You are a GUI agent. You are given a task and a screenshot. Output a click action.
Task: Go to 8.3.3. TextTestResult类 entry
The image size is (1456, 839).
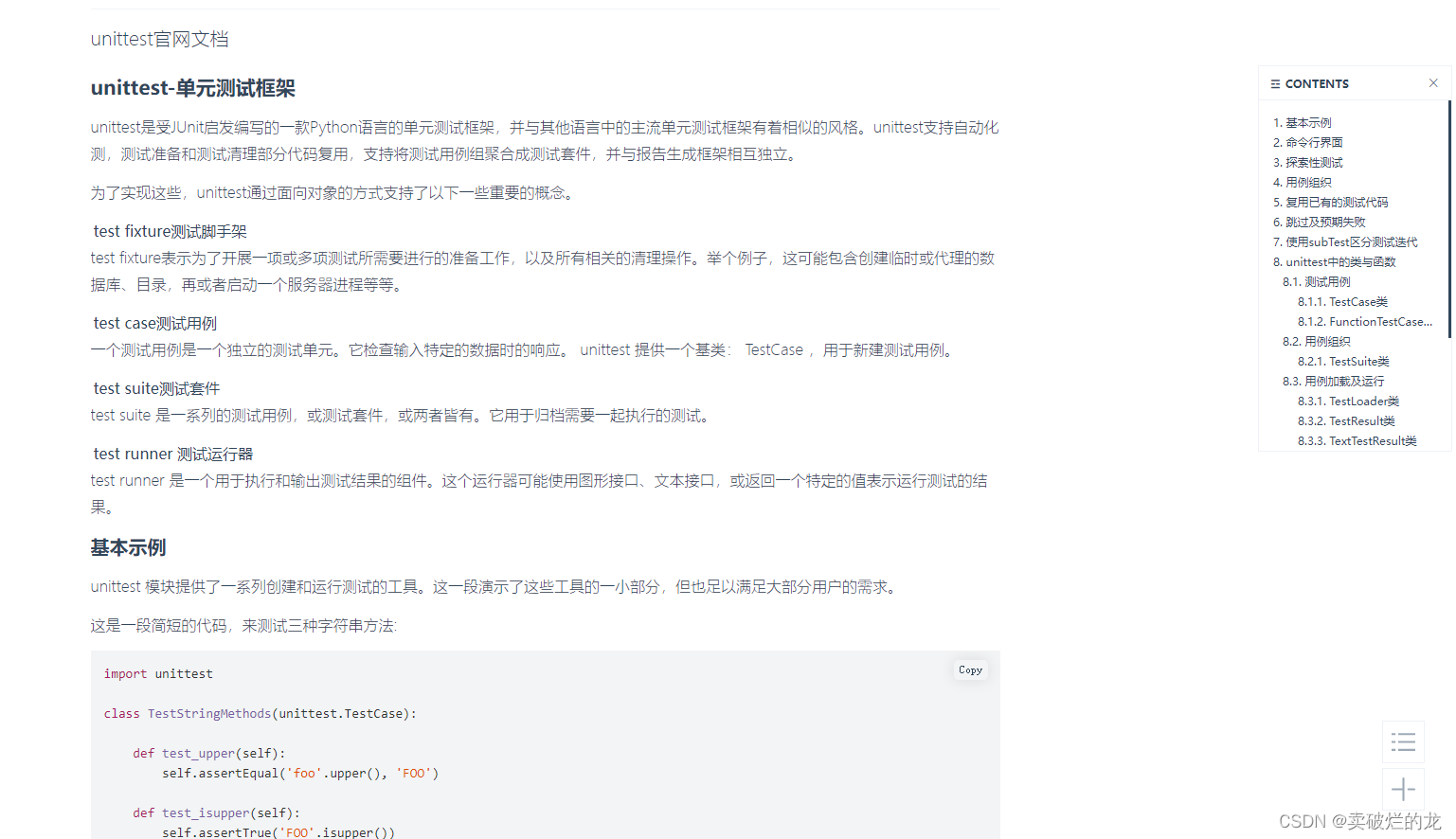(1357, 440)
